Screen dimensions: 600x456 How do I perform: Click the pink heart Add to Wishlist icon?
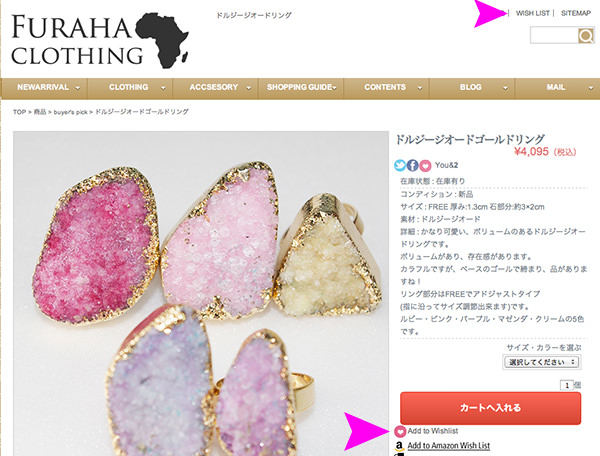(400, 432)
